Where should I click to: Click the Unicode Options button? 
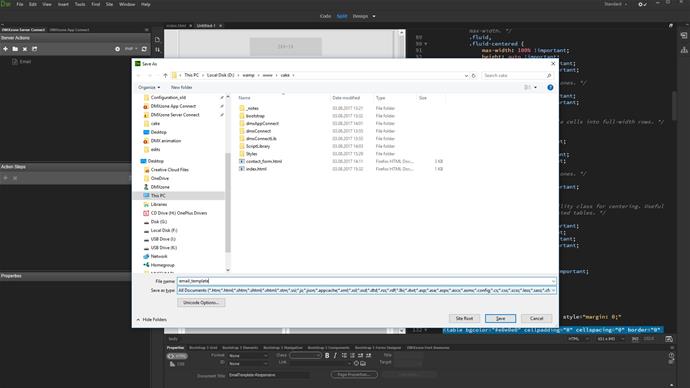(201, 303)
